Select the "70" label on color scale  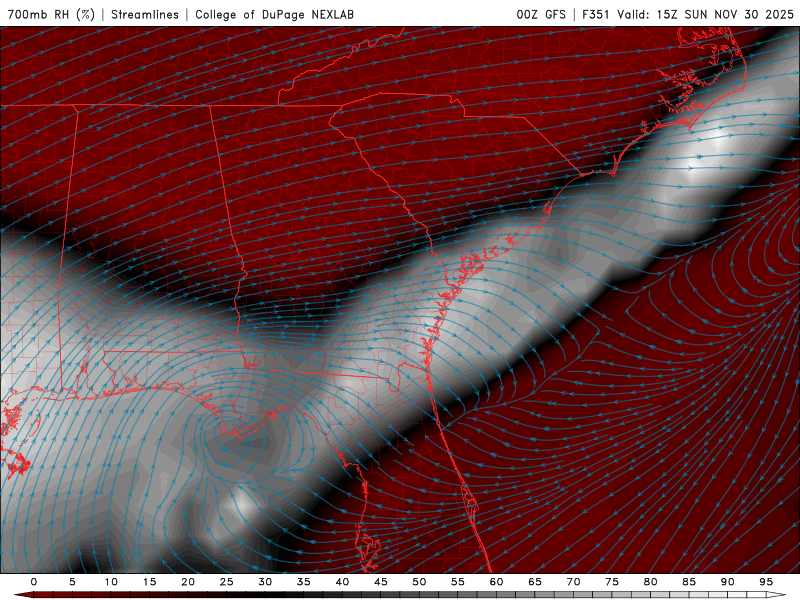click(573, 582)
